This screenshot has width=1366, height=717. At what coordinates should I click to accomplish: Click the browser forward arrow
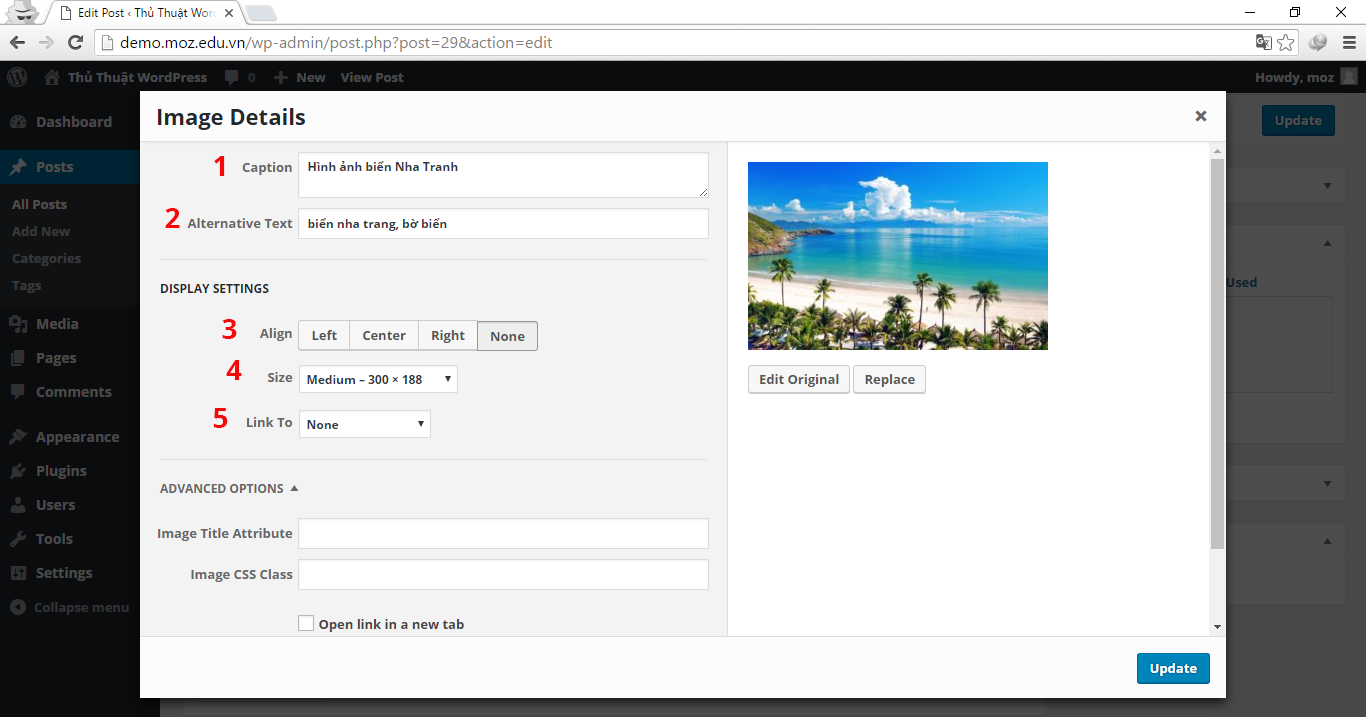tap(46, 43)
